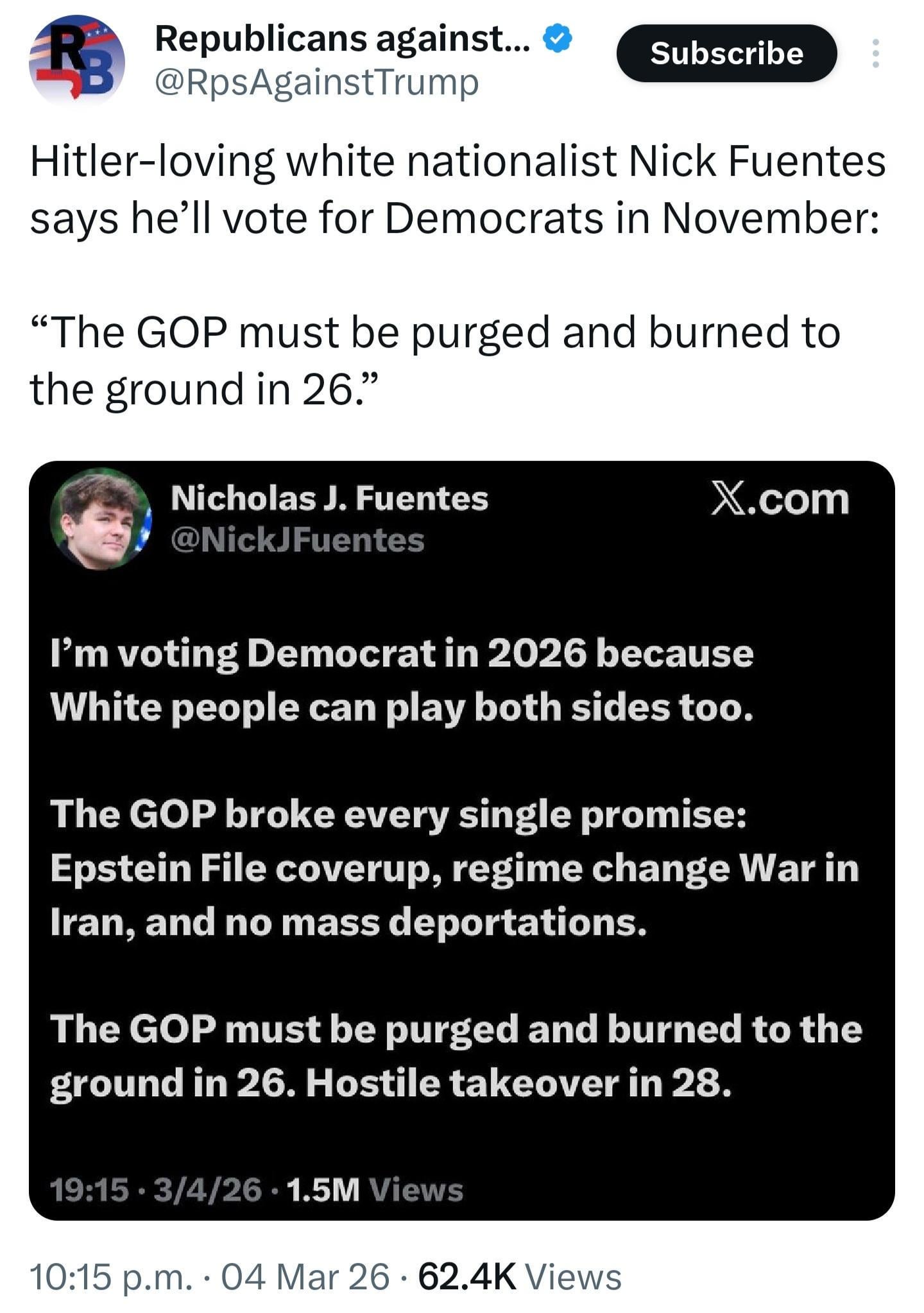
Task: Click the "I'm voting Democrat in 2026" paragraph
Action: tap(402, 680)
